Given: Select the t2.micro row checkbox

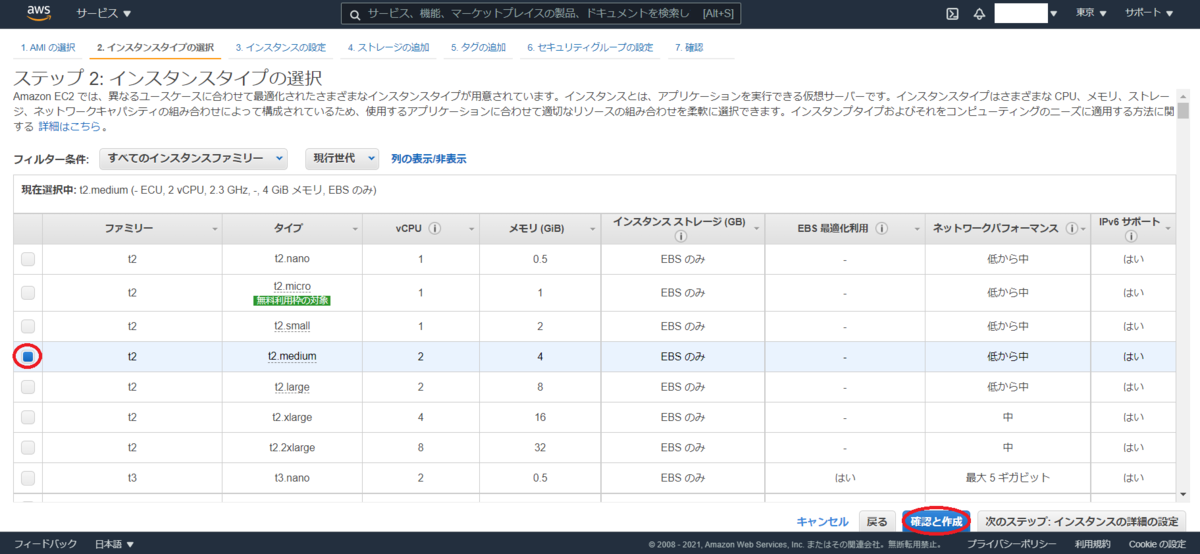Looking at the screenshot, I should (28, 293).
